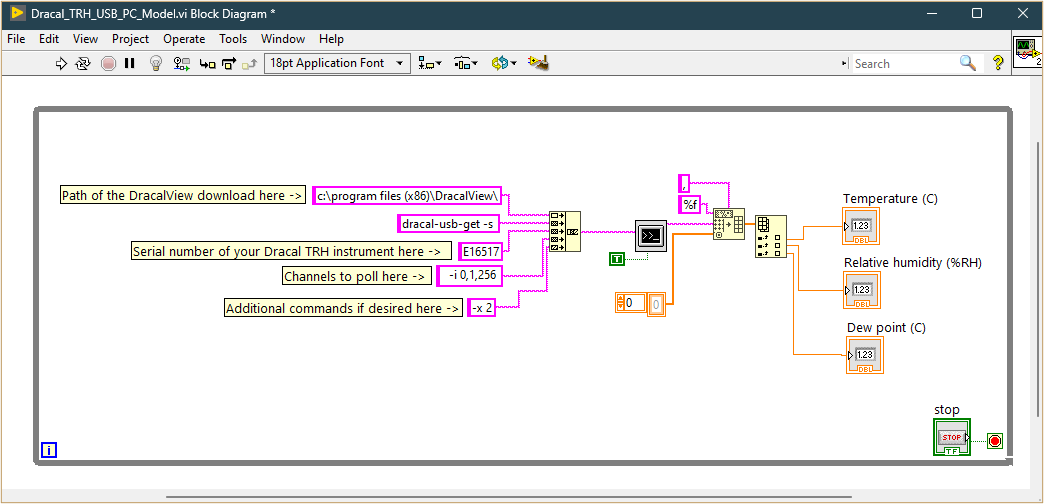The width and height of the screenshot is (1044, 504).
Task: Select the Concatenate Strings node
Action: (x=565, y=232)
